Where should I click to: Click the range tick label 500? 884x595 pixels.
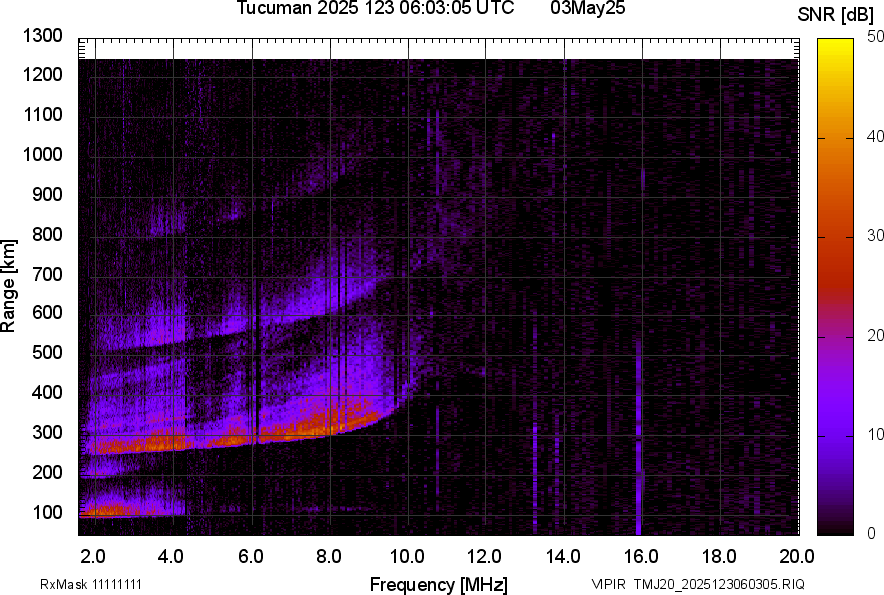pyautogui.click(x=47, y=352)
